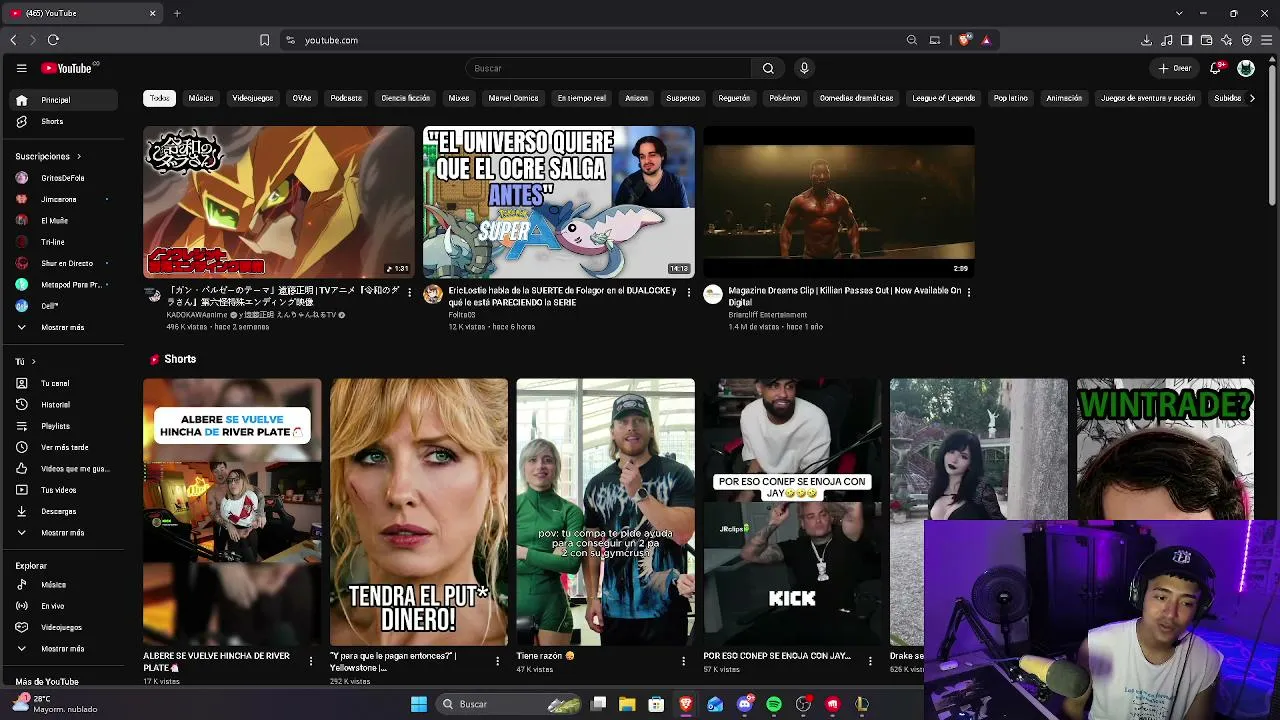Open Brave Leo AI assistant

click(1226, 40)
